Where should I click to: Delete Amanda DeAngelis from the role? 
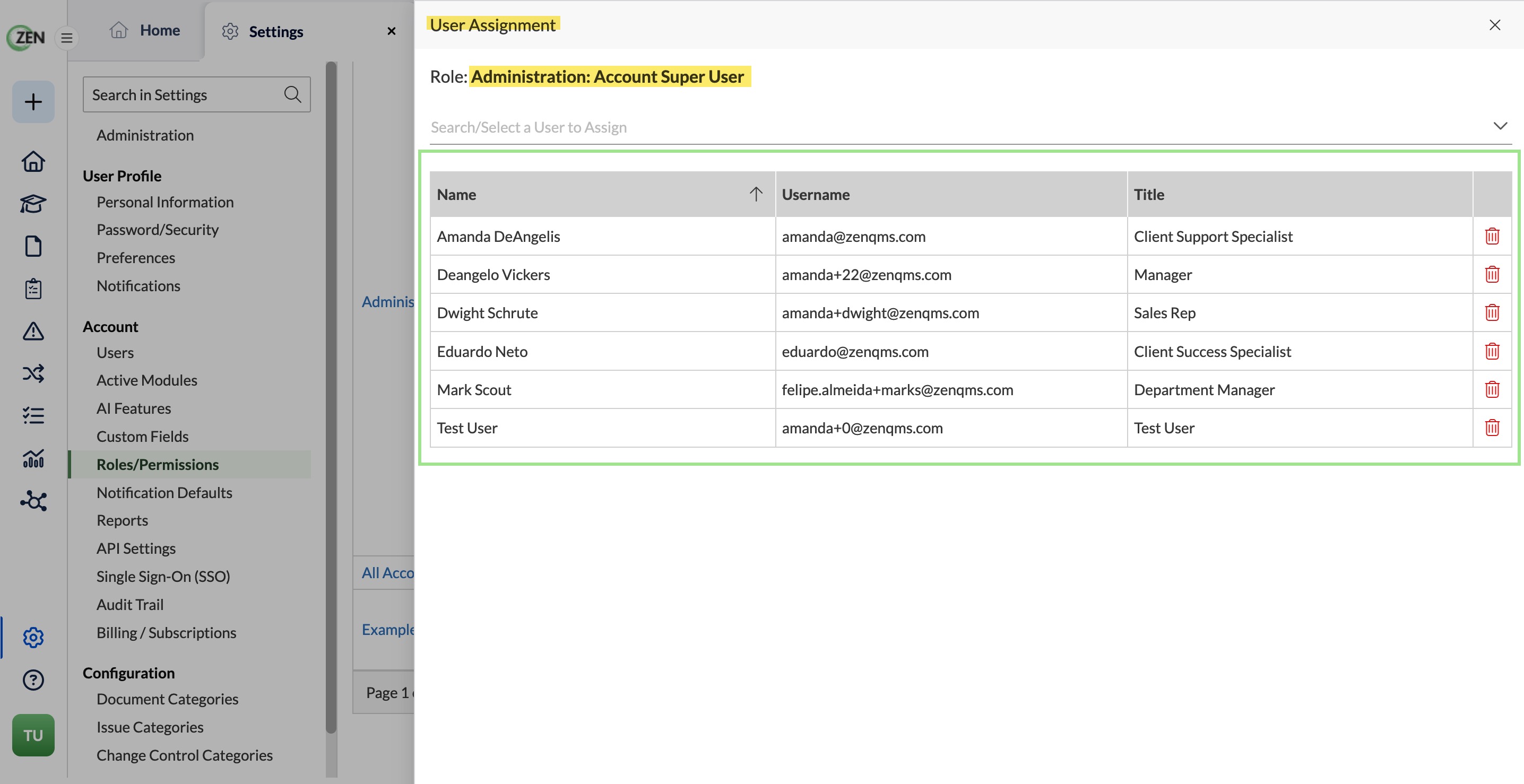pyautogui.click(x=1492, y=236)
